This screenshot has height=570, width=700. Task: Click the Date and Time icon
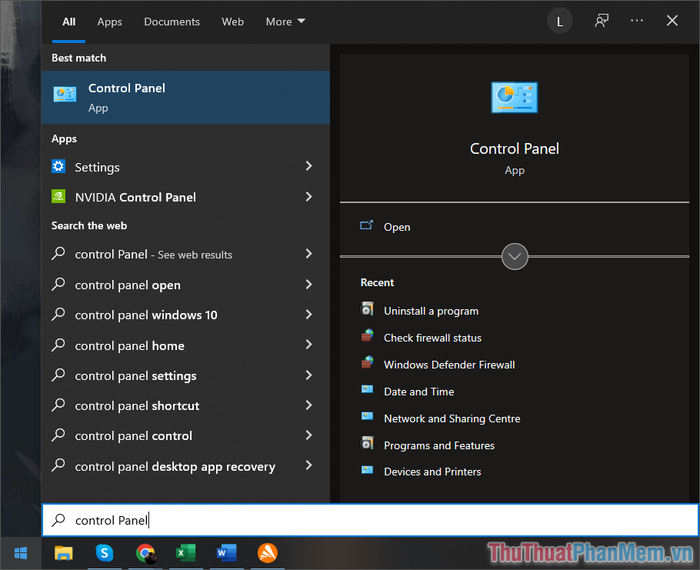367,389
